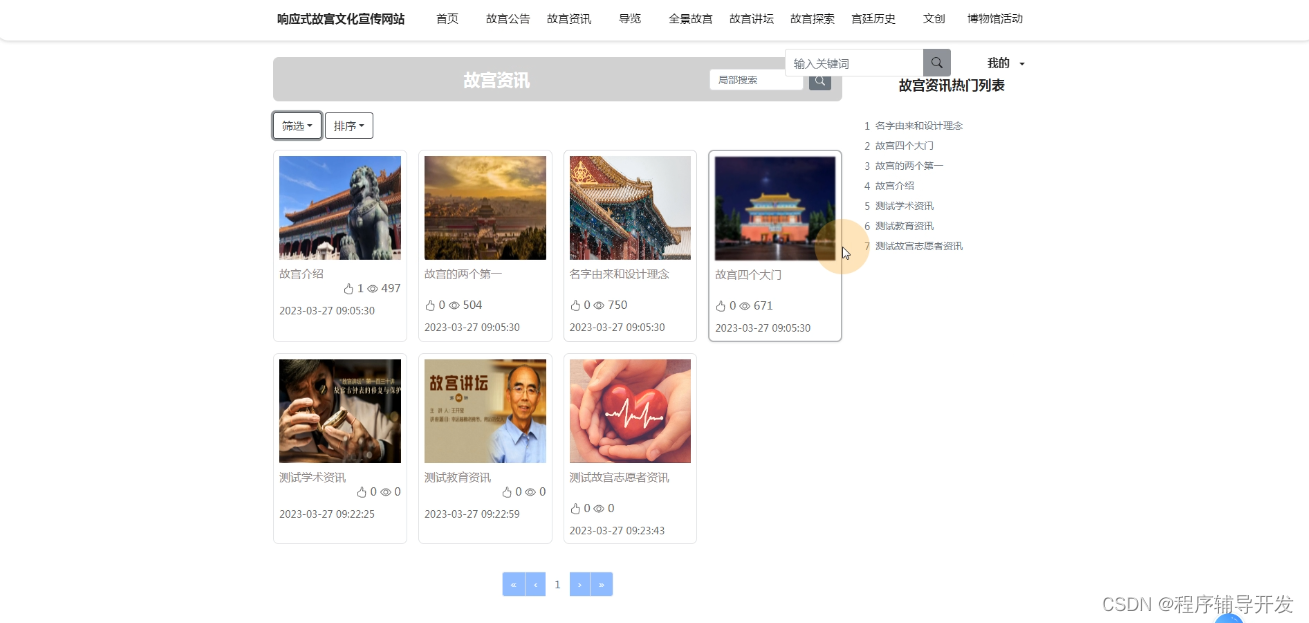Click hot list item 故宫四个大门
1309x623 pixels.
tap(904, 146)
